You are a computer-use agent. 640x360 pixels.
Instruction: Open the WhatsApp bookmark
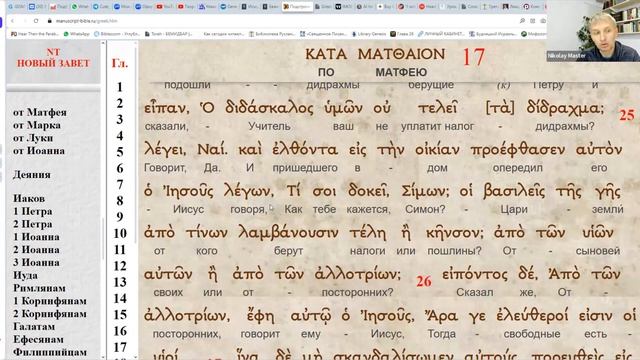(x=77, y=34)
